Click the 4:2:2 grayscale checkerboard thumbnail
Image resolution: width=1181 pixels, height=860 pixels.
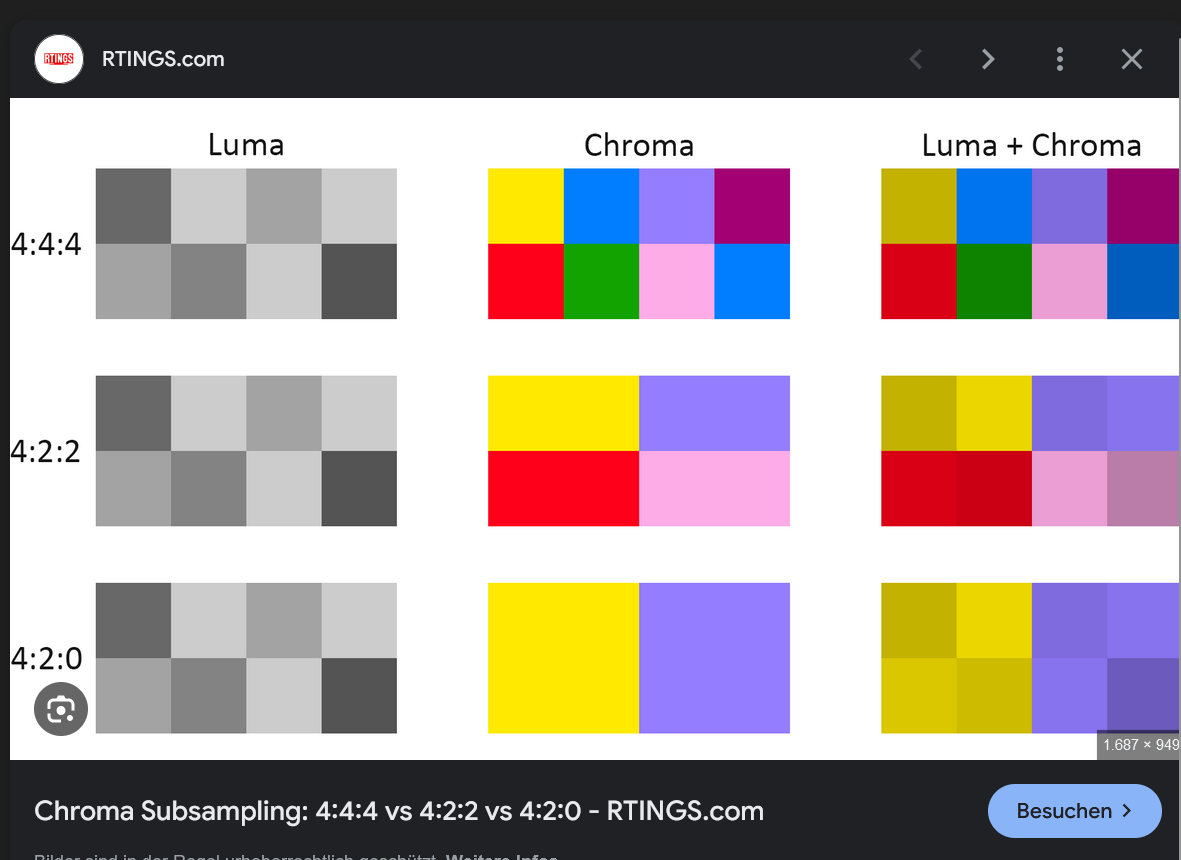click(x=245, y=451)
